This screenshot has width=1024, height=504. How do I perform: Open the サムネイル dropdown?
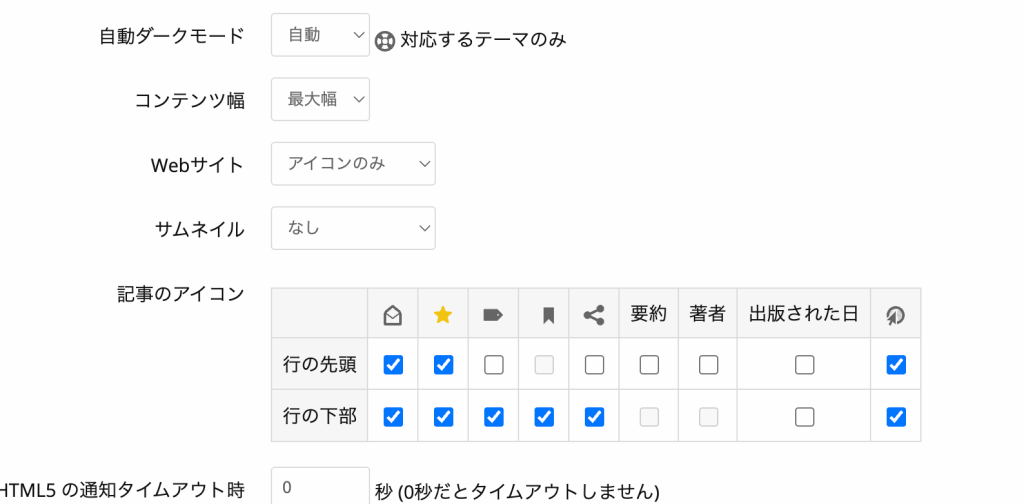(353, 228)
